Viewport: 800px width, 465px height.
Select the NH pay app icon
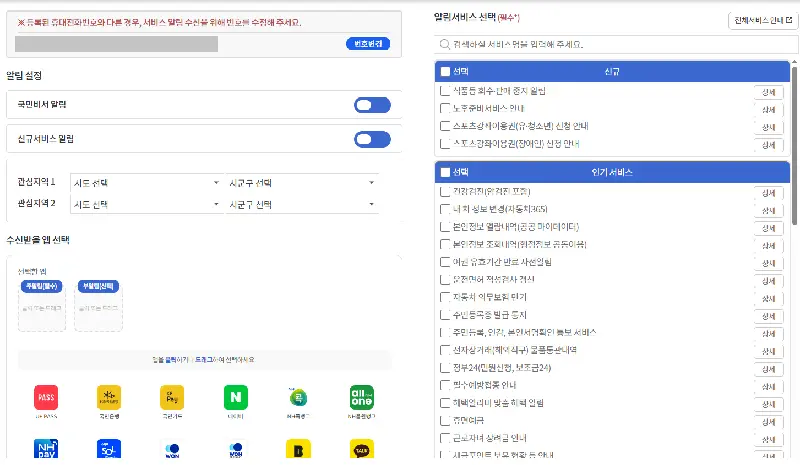46,449
